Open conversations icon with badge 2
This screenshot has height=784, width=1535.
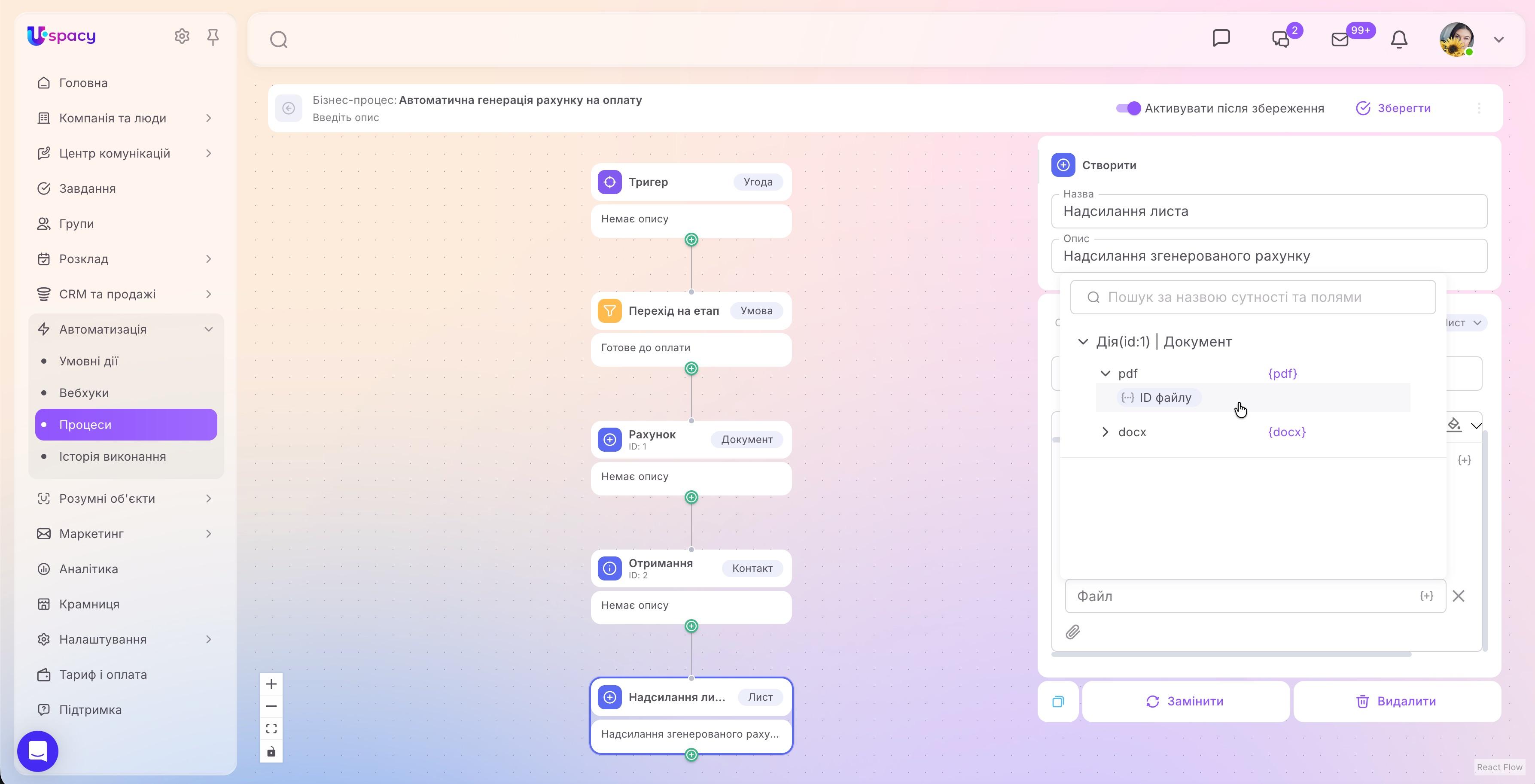click(x=1281, y=40)
